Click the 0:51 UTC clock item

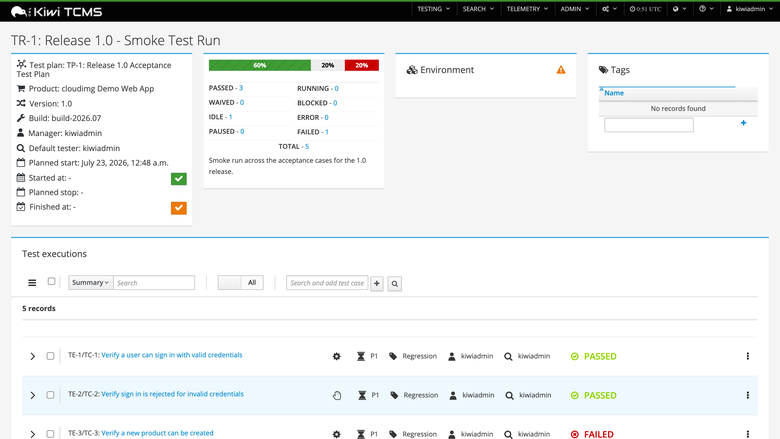click(x=645, y=9)
